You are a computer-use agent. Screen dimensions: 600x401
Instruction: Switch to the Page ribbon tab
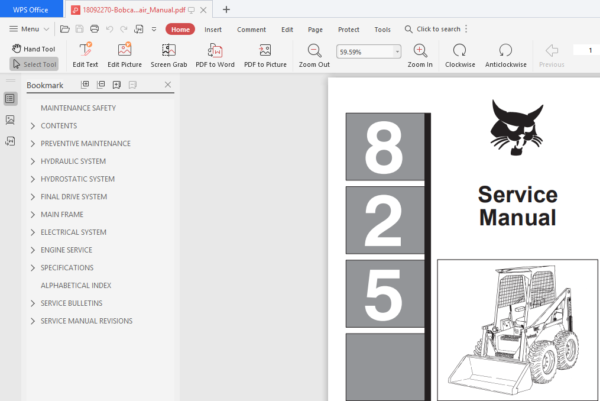315,29
